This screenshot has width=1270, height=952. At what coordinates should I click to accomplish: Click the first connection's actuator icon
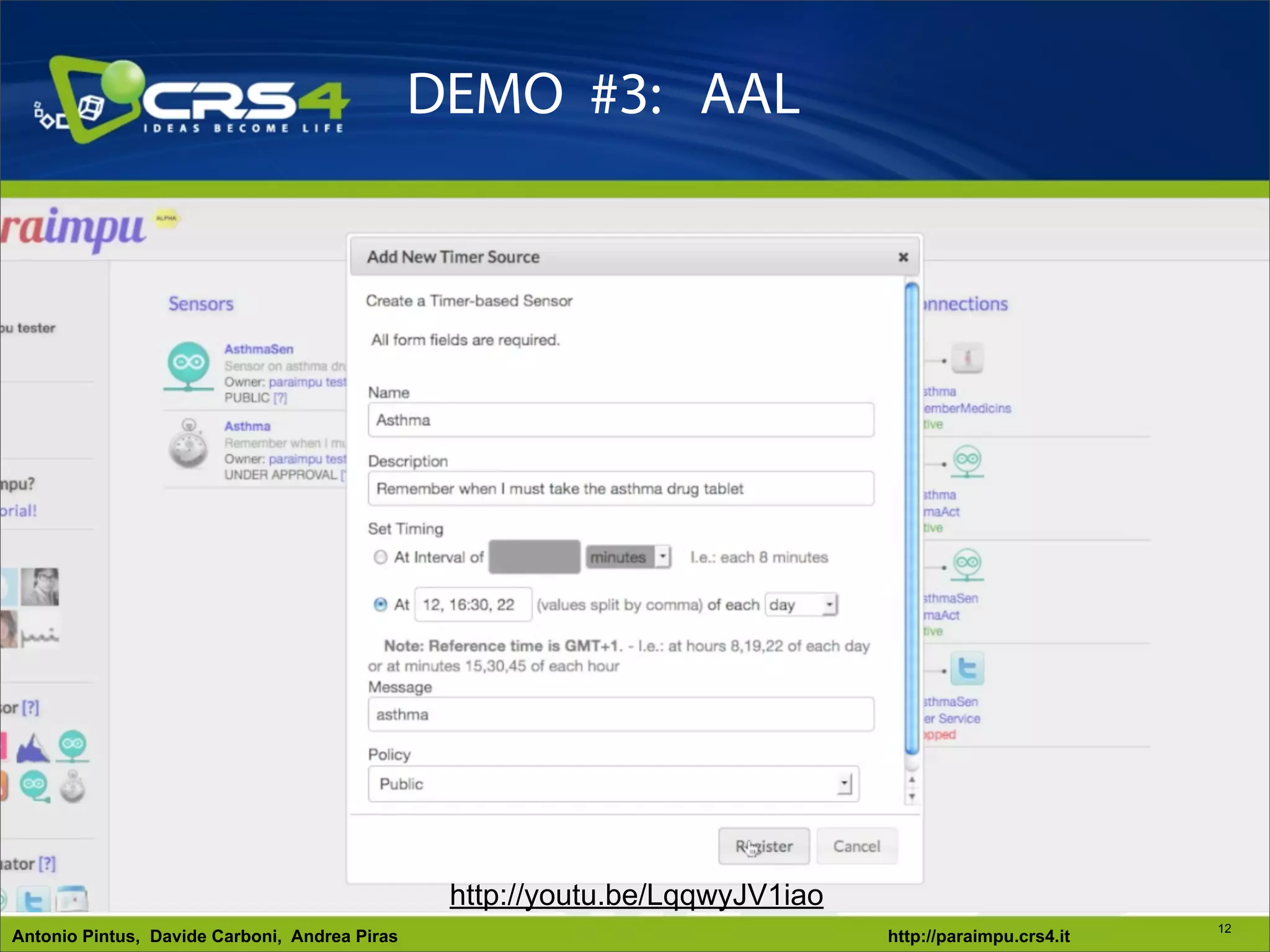coord(967,358)
